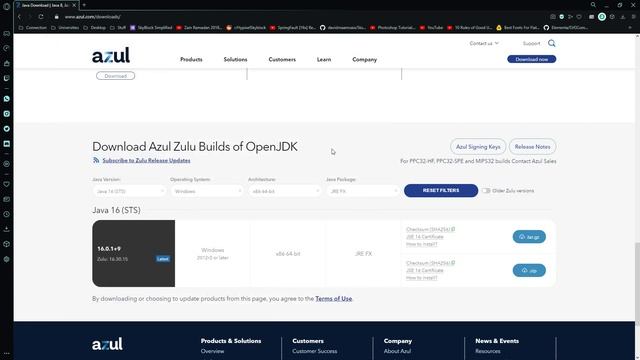Expand the Contact us dropdown
The height and width of the screenshot is (360, 640).
tap(484, 43)
